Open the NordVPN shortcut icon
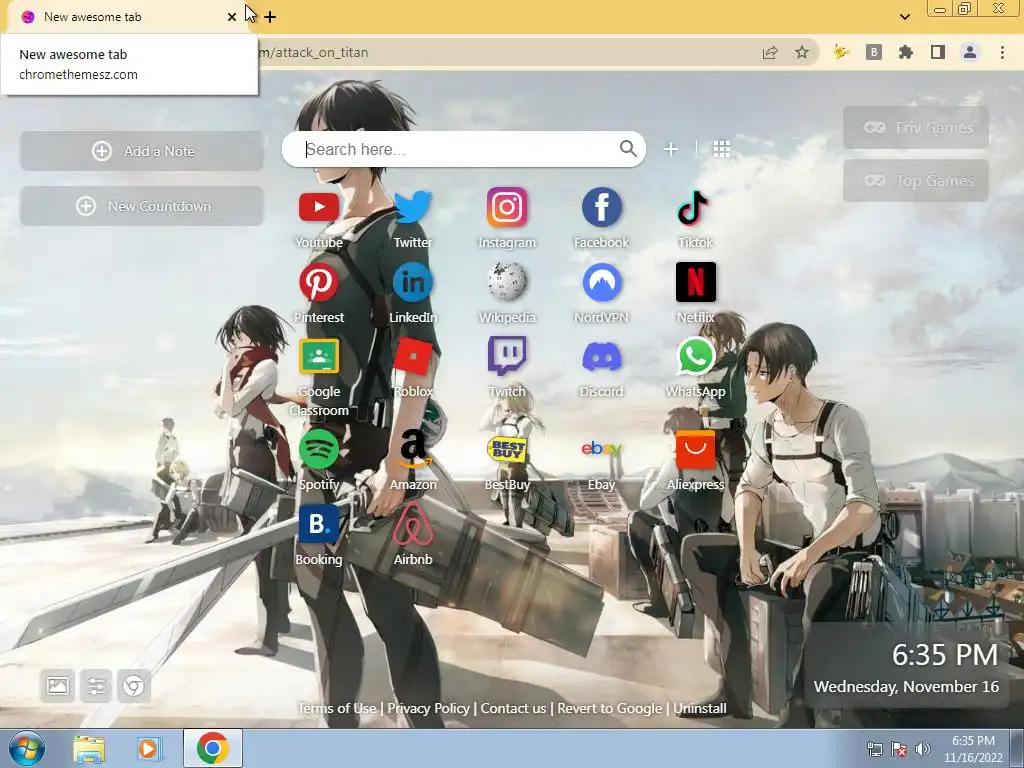 [601, 282]
